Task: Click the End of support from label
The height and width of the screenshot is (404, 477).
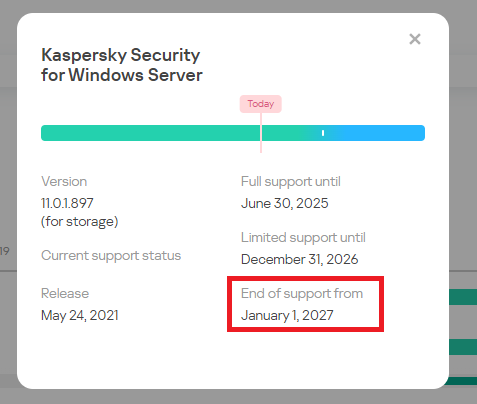Action: click(x=302, y=294)
